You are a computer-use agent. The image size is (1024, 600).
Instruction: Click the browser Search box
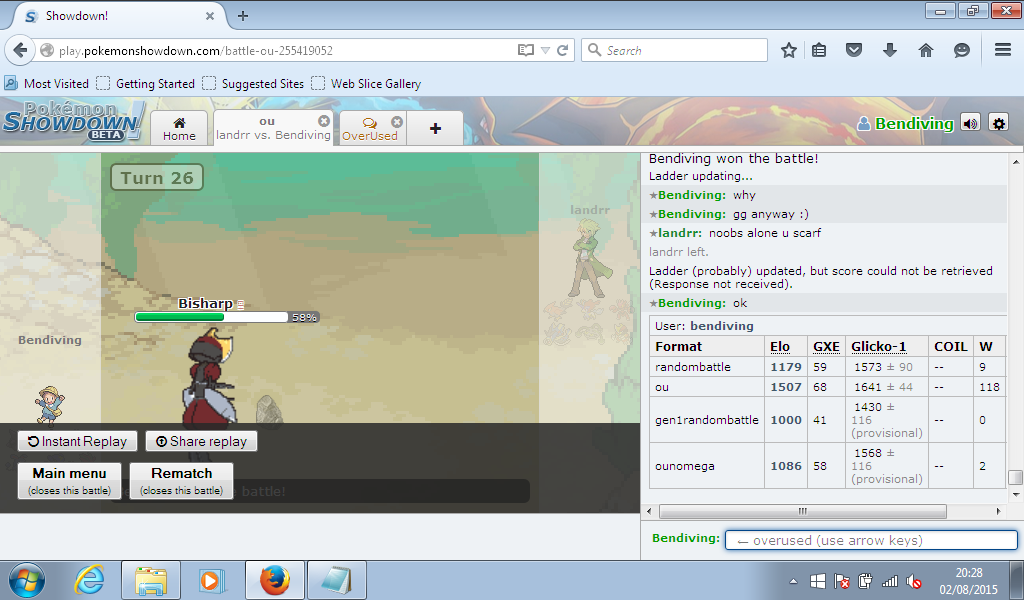pyautogui.click(x=674, y=50)
